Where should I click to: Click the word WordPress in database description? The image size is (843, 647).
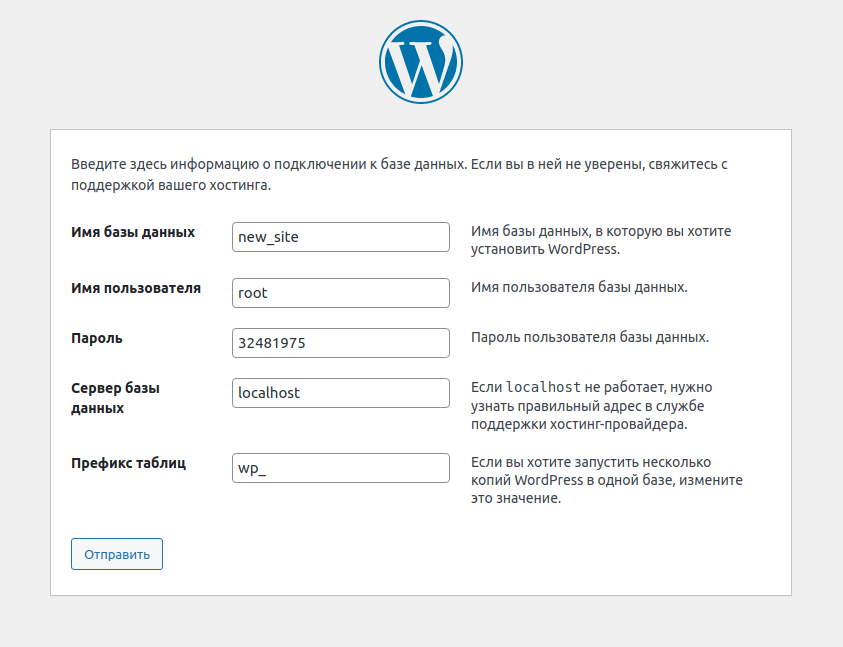[x=580, y=250]
